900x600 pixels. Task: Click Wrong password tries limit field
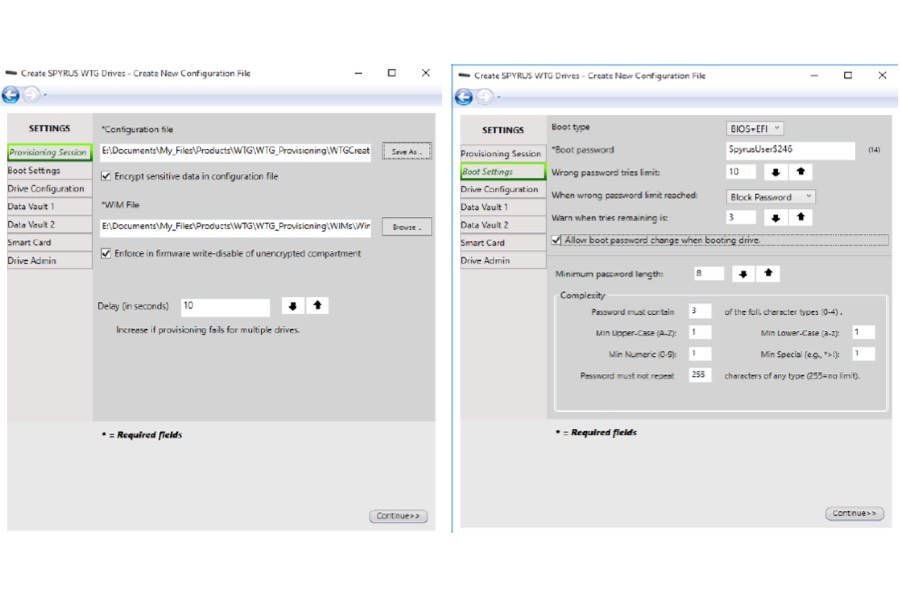pyautogui.click(x=741, y=172)
